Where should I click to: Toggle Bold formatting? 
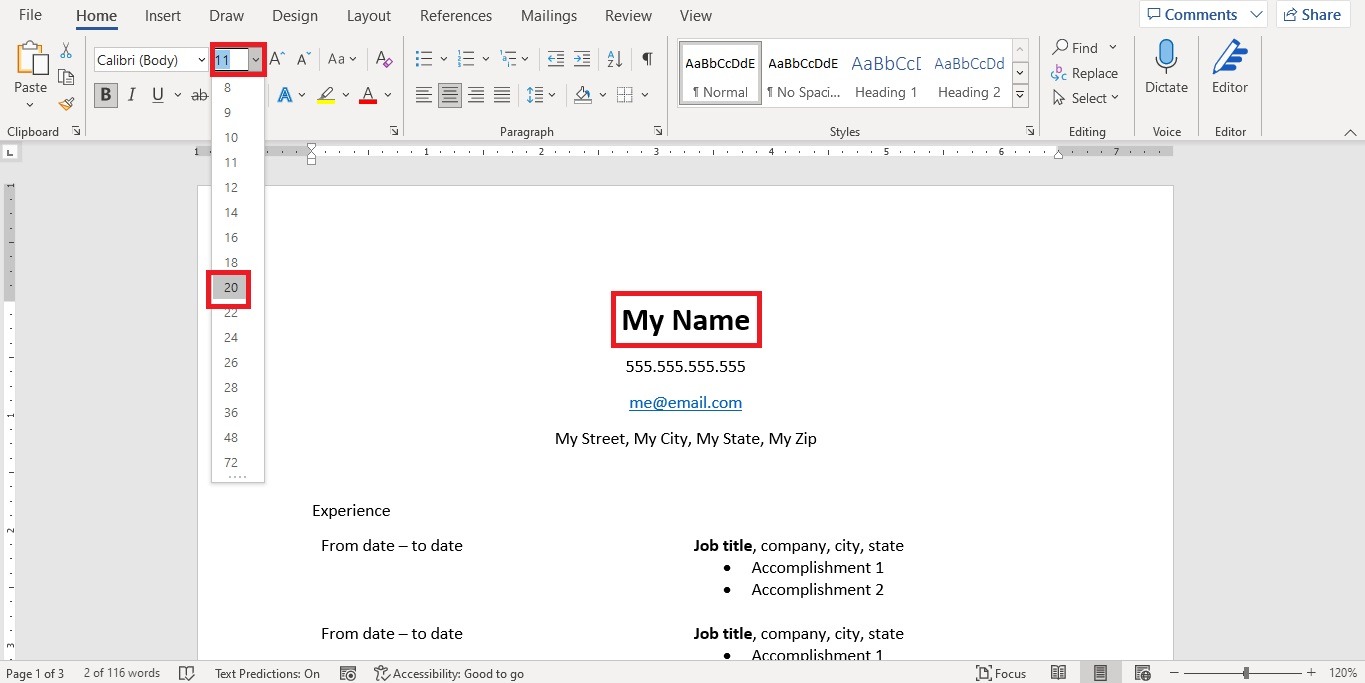[105, 95]
